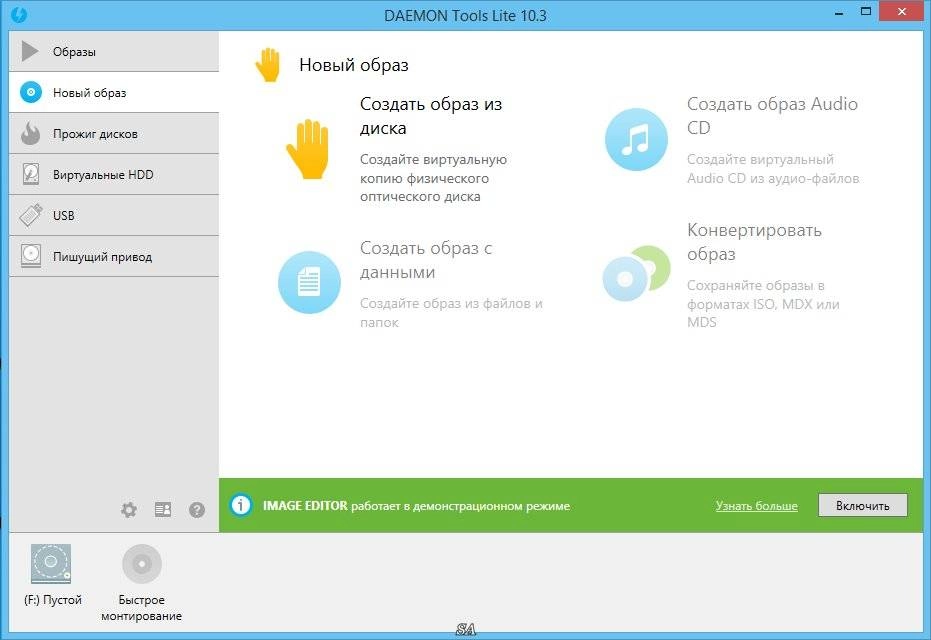The width and height of the screenshot is (931, 640).
Task: Click the Конвертировать образ title
Action: click(x=754, y=242)
